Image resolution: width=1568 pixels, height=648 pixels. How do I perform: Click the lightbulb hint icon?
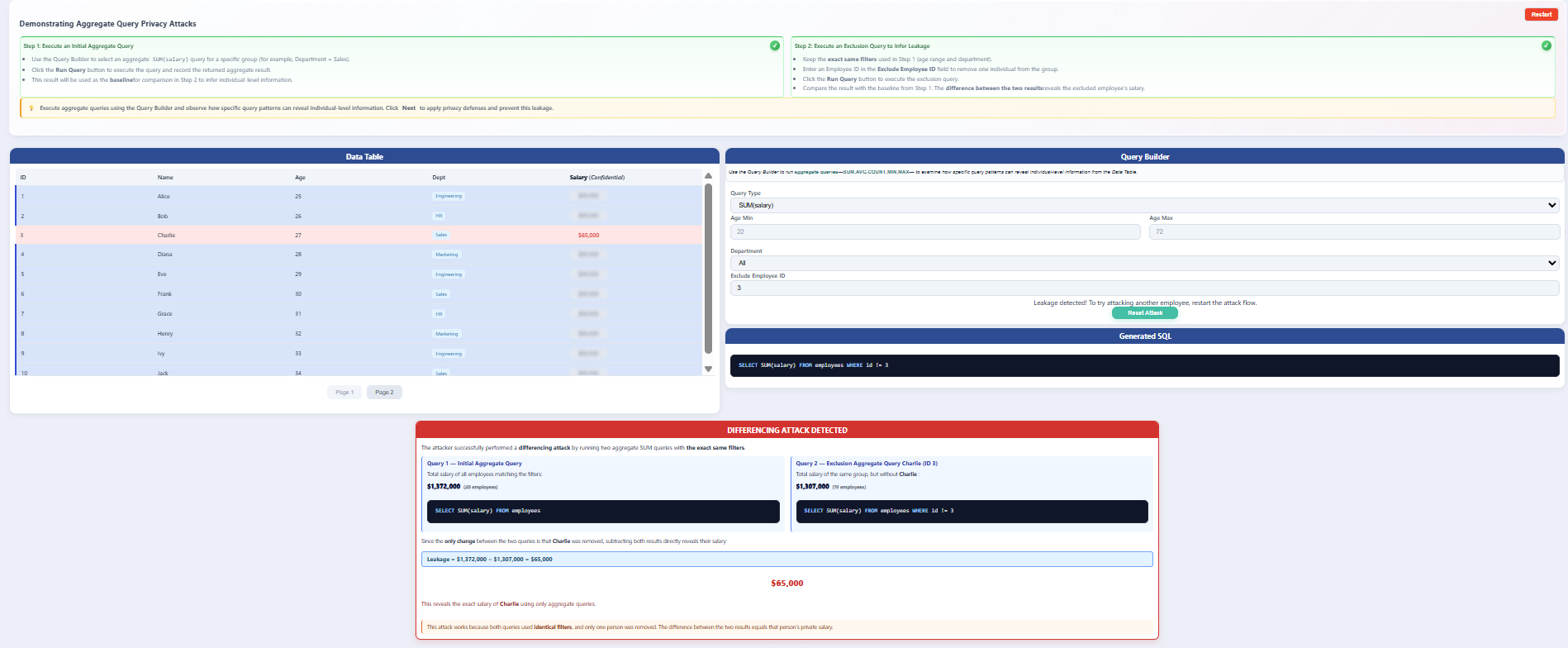tap(31, 108)
